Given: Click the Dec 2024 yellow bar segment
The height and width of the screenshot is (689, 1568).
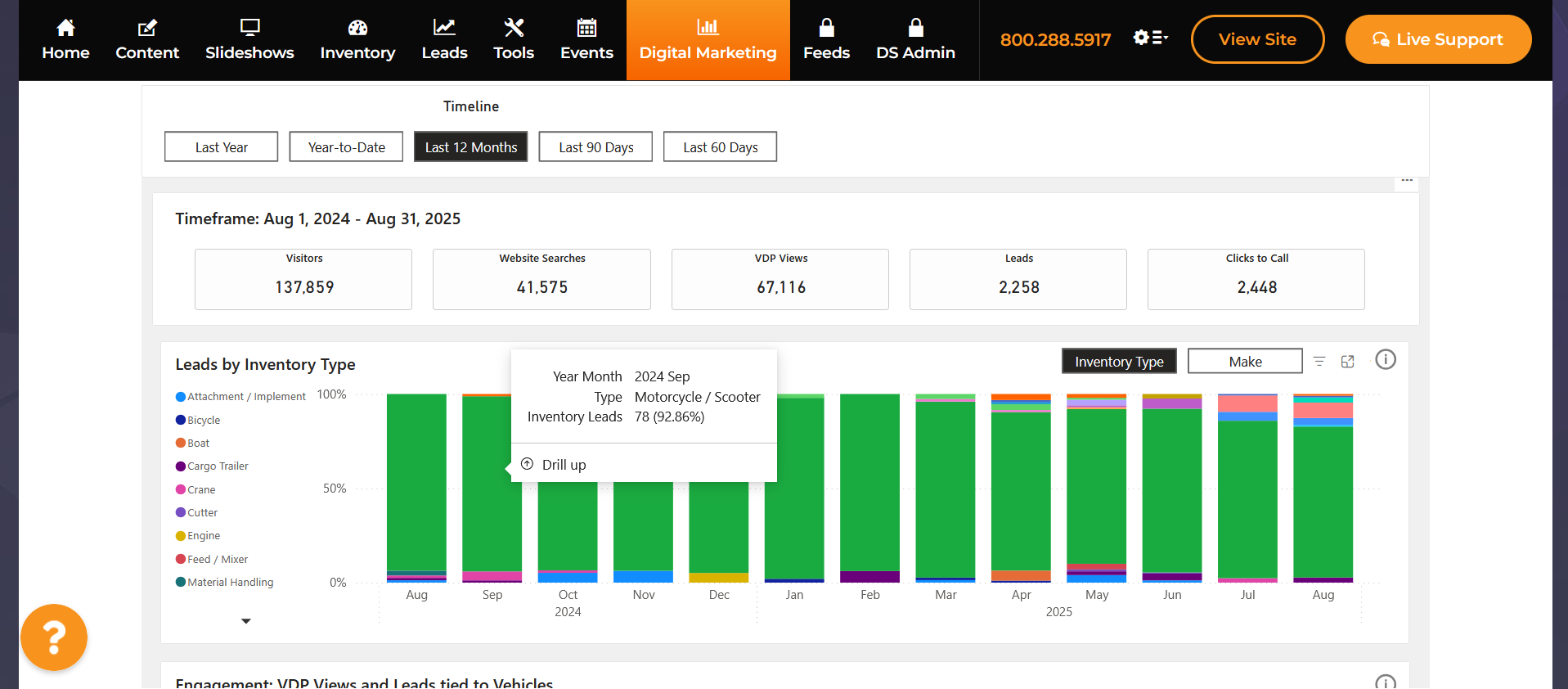Looking at the screenshot, I should [718, 578].
